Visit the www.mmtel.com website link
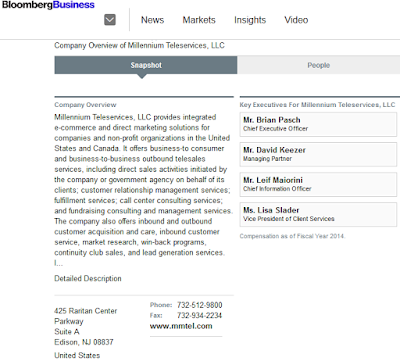This screenshot has width=400, height=361. [181, 326]
